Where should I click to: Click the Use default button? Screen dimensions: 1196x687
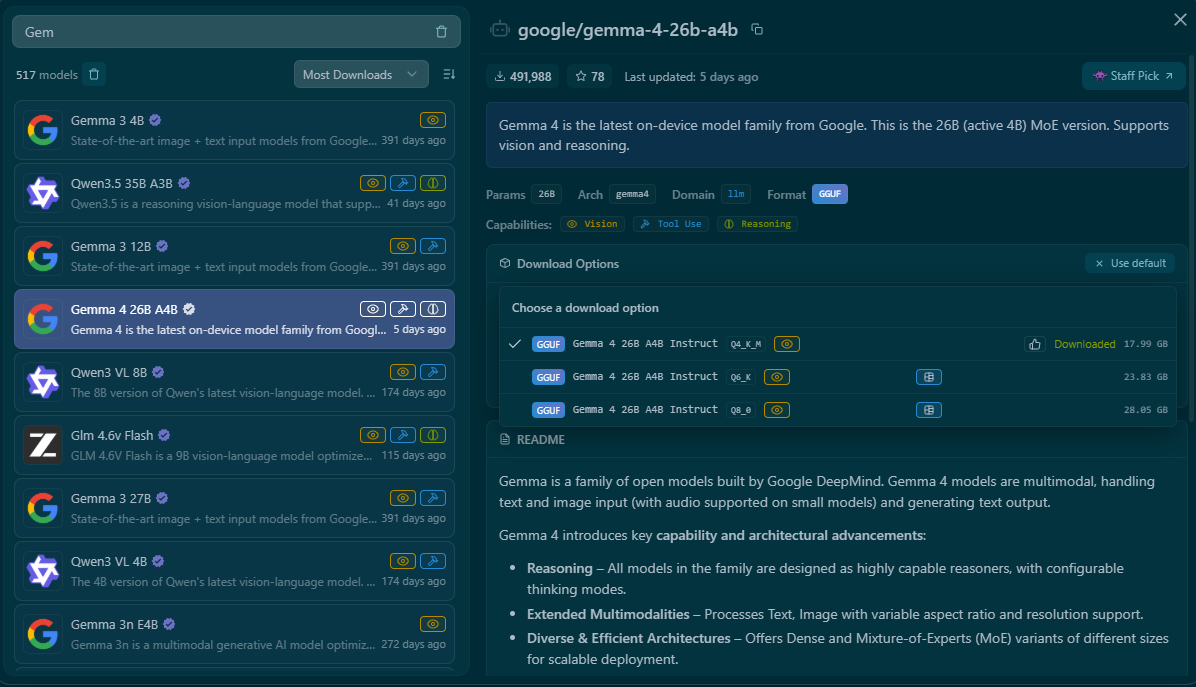(x=1130, y=263)
